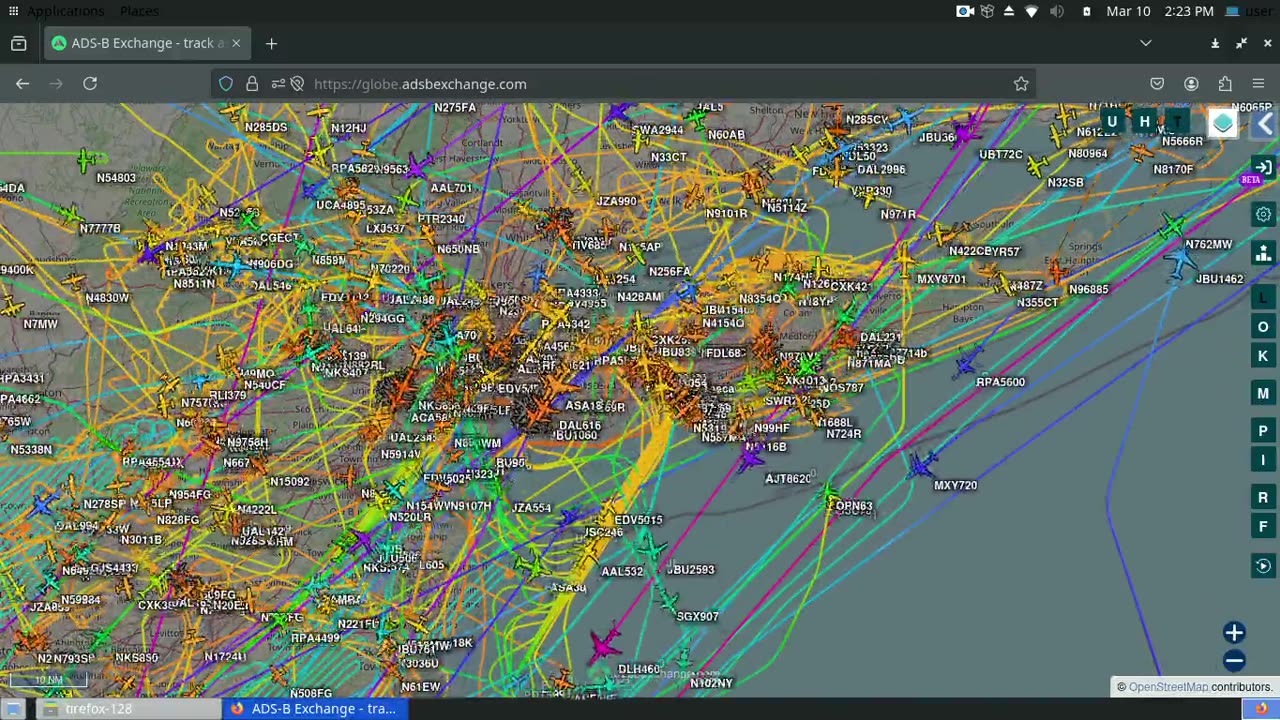This screenshot has height=720, width=1280.
Task: Click the R map button
Action: (1263, 498)
